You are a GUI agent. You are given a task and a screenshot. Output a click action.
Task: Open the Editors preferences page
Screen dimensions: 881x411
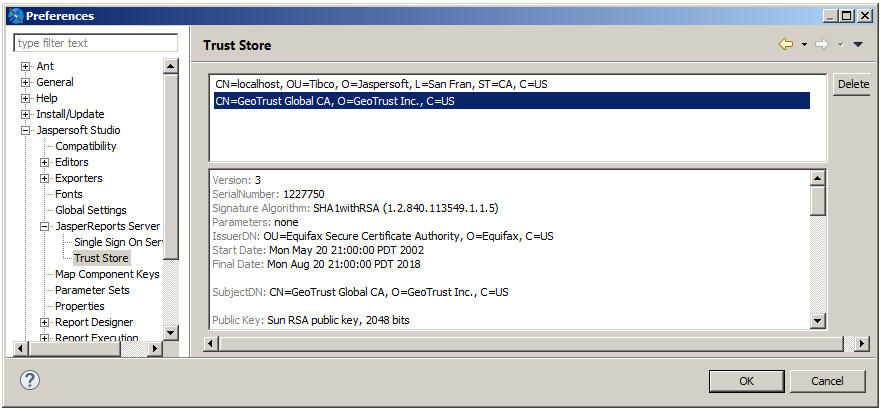[x=72, y=162]
